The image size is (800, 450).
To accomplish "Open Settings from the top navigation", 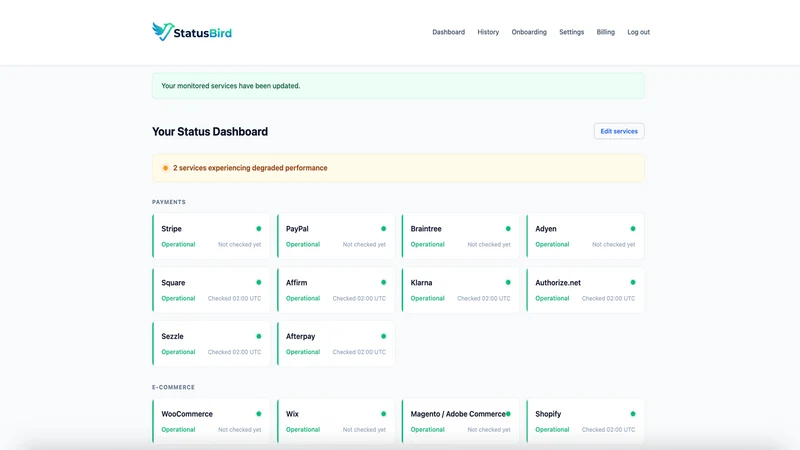I will 571,32.
